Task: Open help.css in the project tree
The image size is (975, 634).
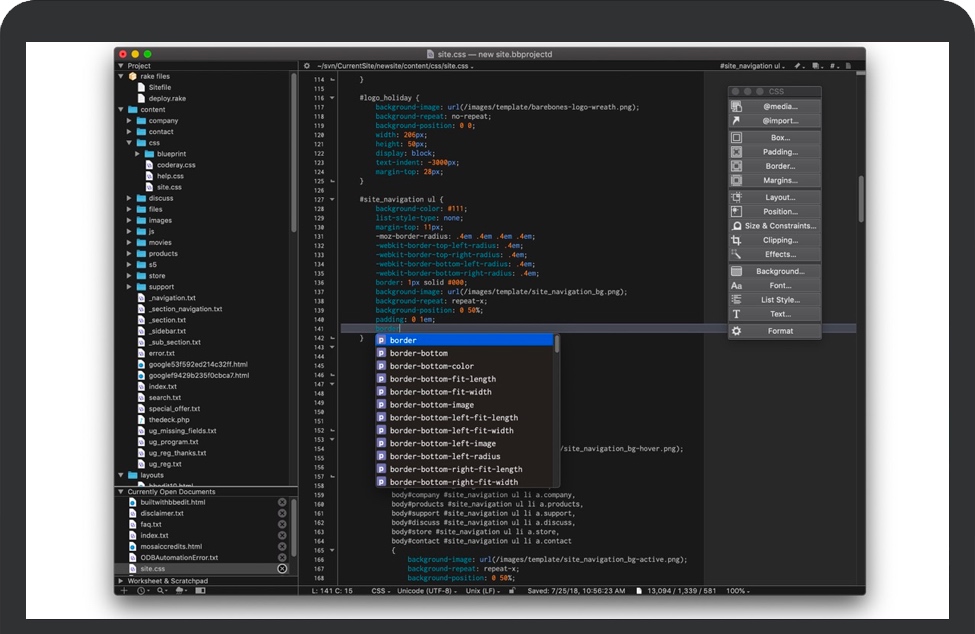Action: [170, 176]
